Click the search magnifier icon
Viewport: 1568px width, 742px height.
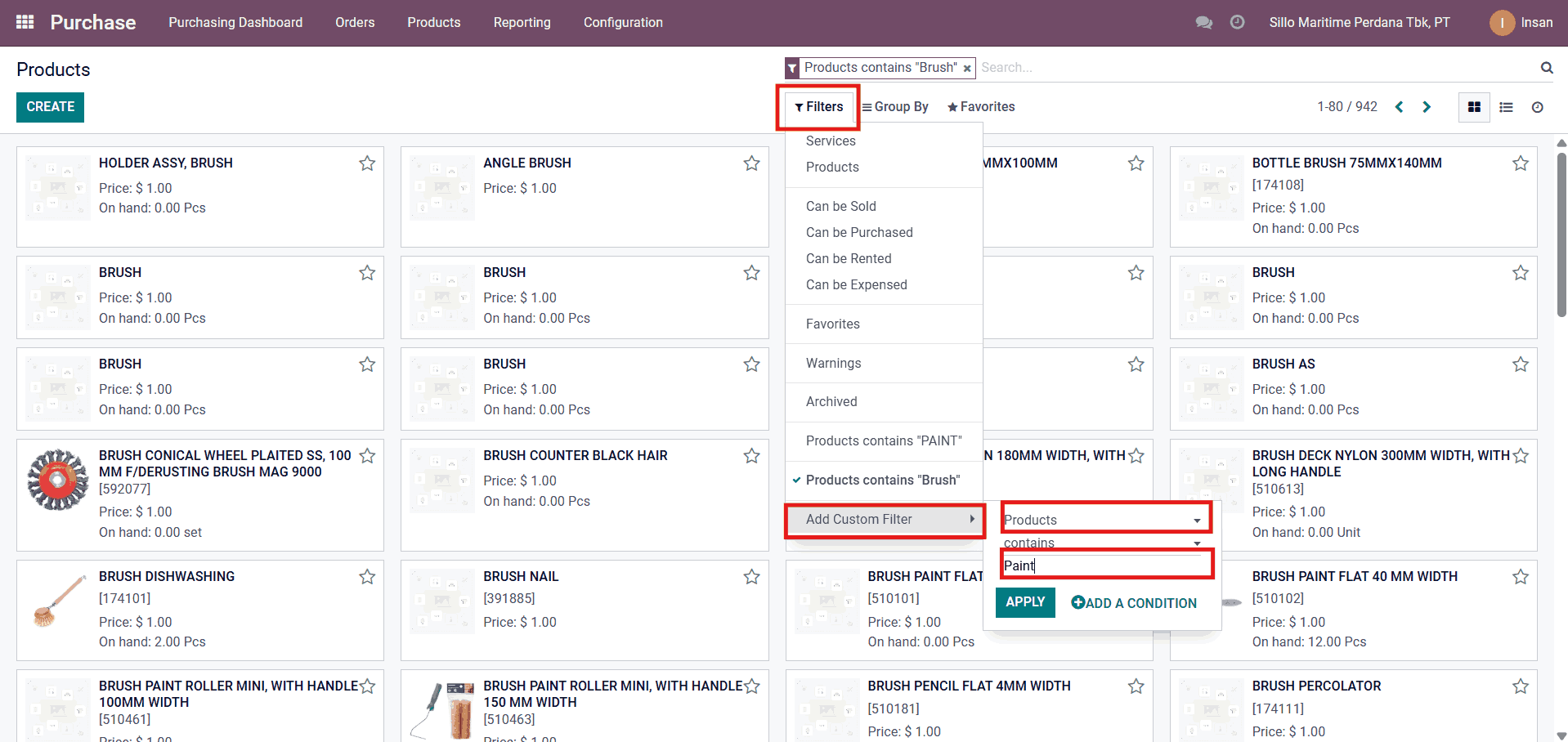1546,68
